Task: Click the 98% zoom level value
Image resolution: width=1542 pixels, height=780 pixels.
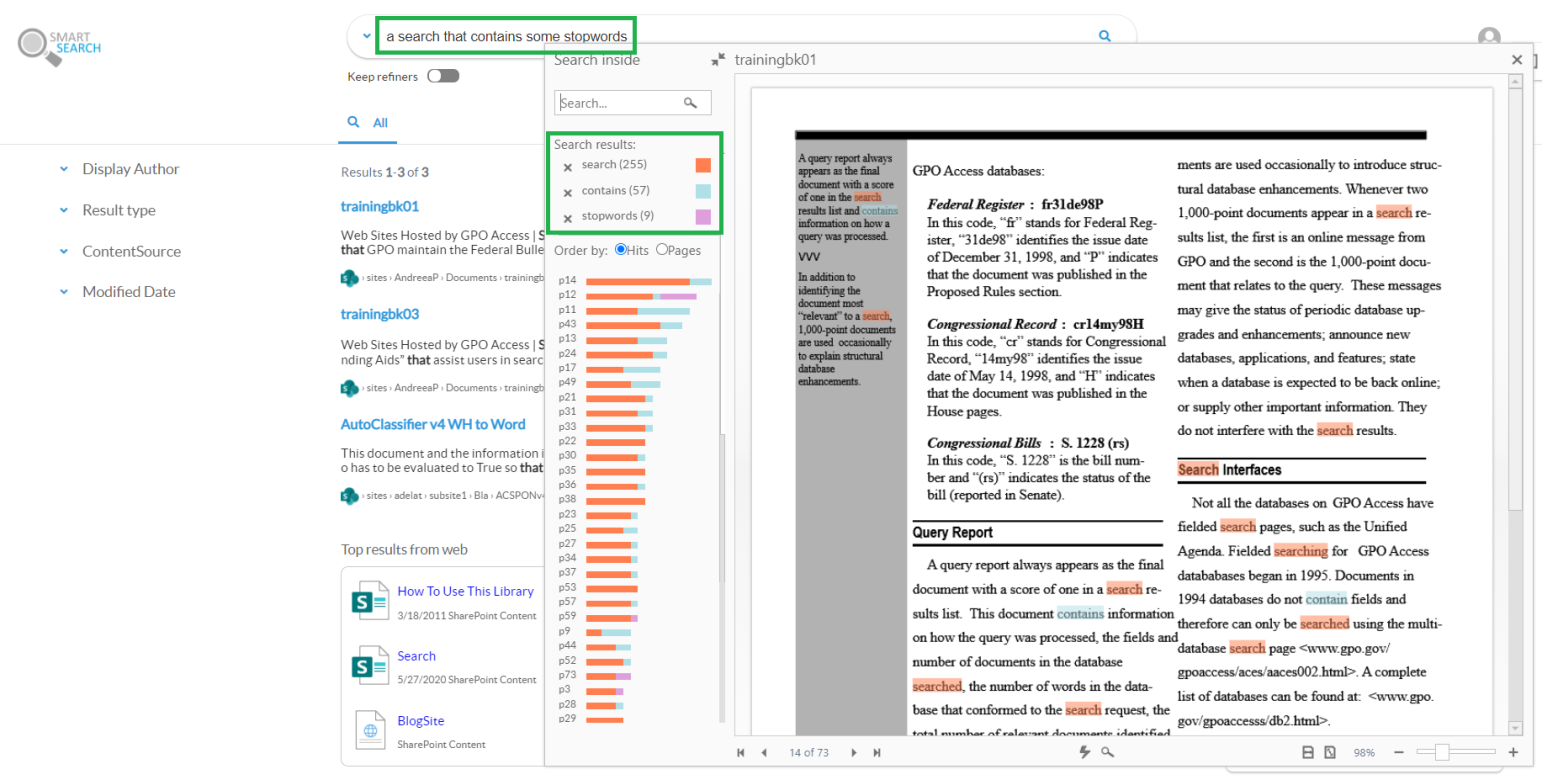Action: (x=1364, y=752)
